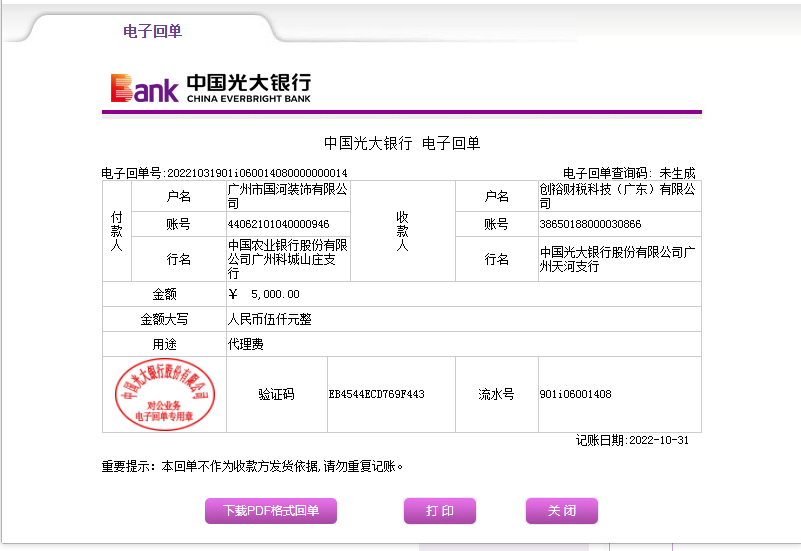Screen dimensions: 801x551
Task: Click the 流水号 serial number value
Action: point(575,395)
